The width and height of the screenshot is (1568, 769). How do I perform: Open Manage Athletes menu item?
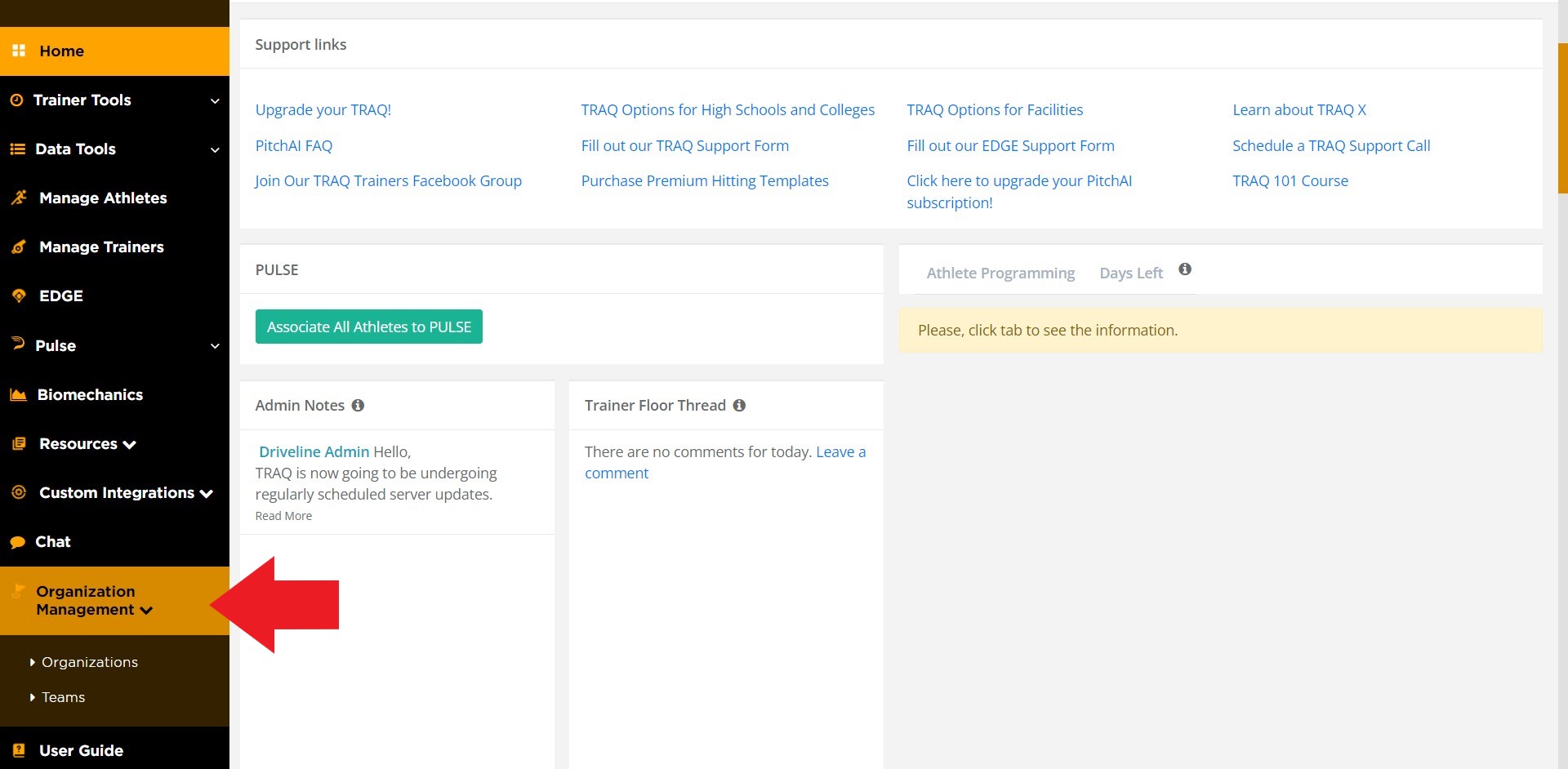click(x=114, y=198)
